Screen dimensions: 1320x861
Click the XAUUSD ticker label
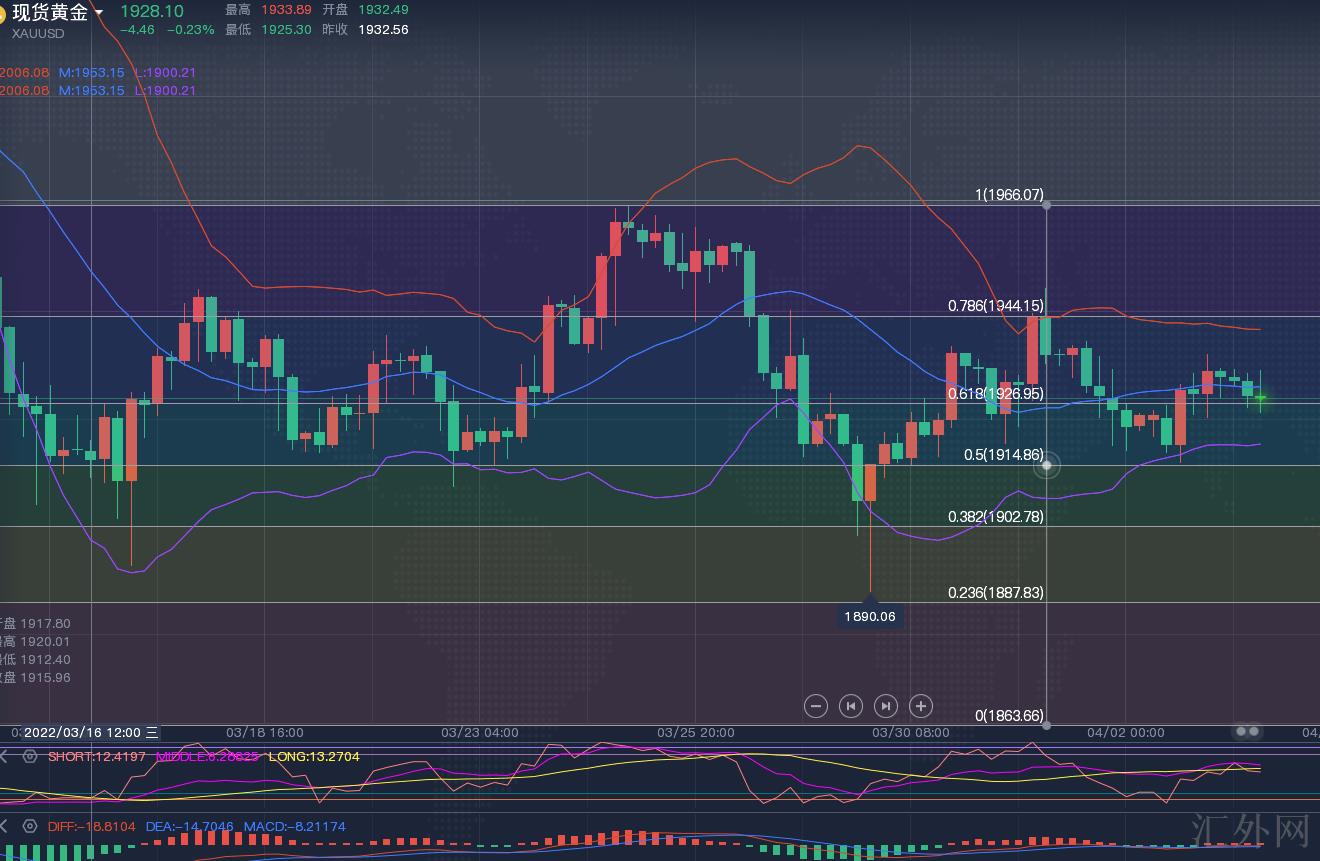point(38,33)
